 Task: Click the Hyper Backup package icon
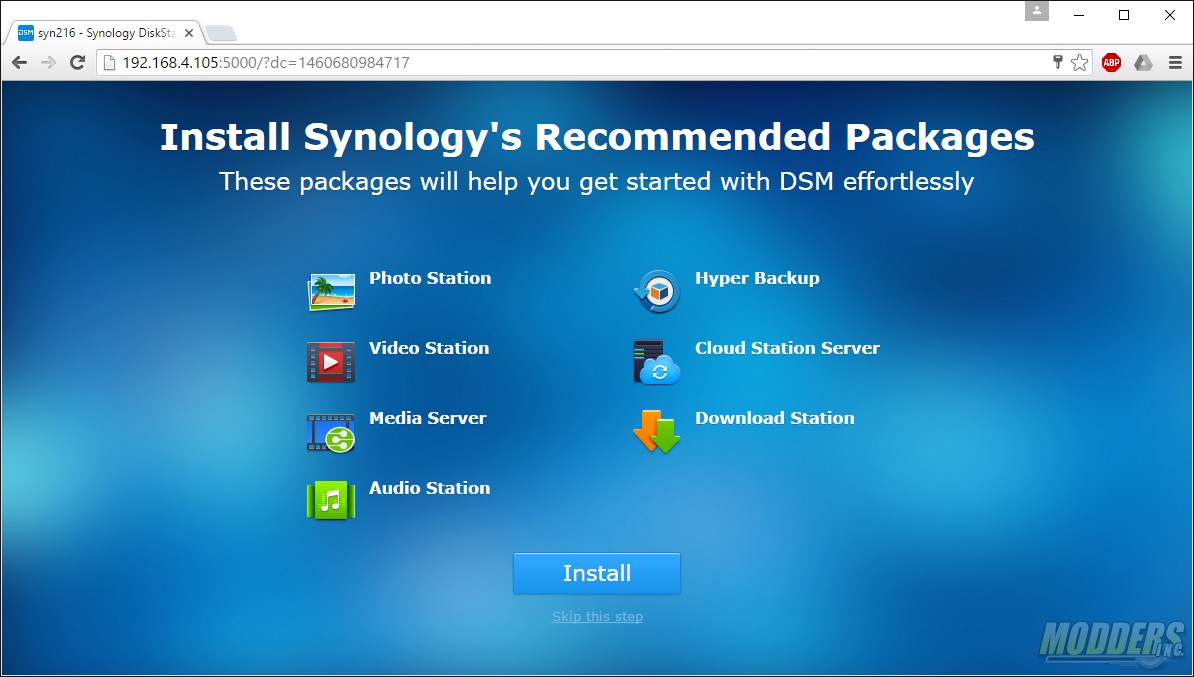[656, 292]
